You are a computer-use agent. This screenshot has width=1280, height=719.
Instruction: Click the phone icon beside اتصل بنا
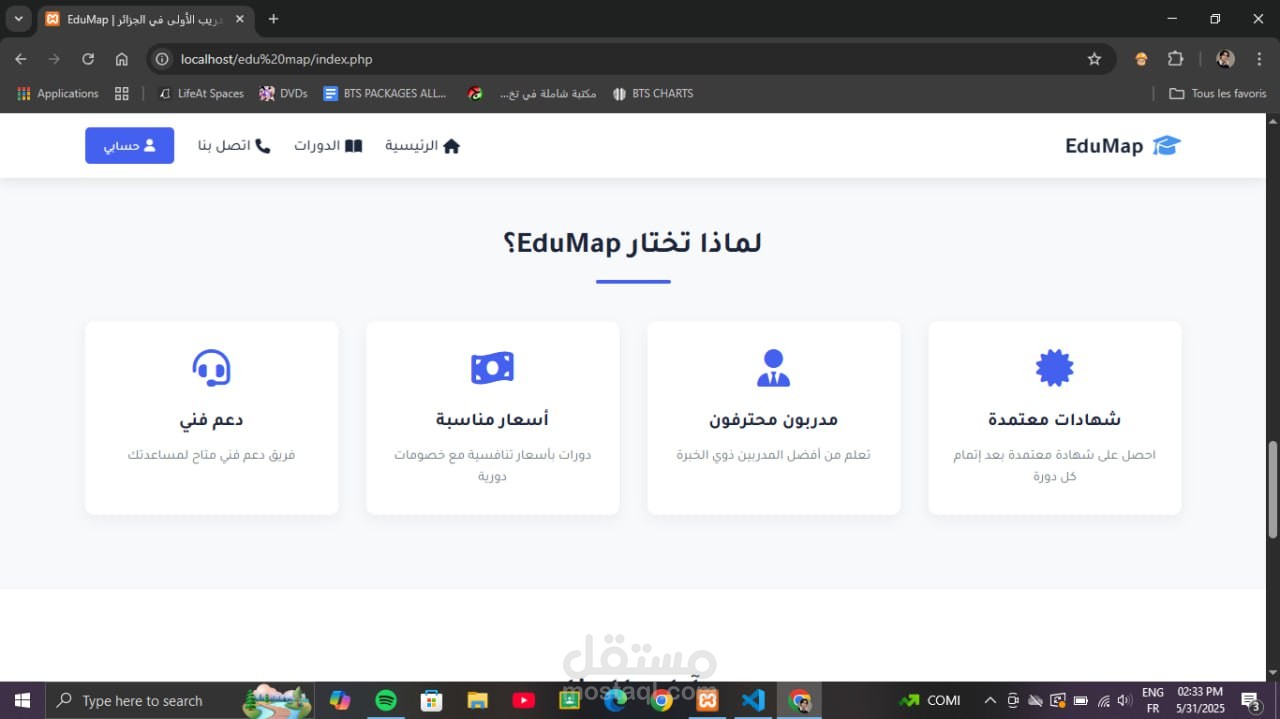(x=263, y=146)
